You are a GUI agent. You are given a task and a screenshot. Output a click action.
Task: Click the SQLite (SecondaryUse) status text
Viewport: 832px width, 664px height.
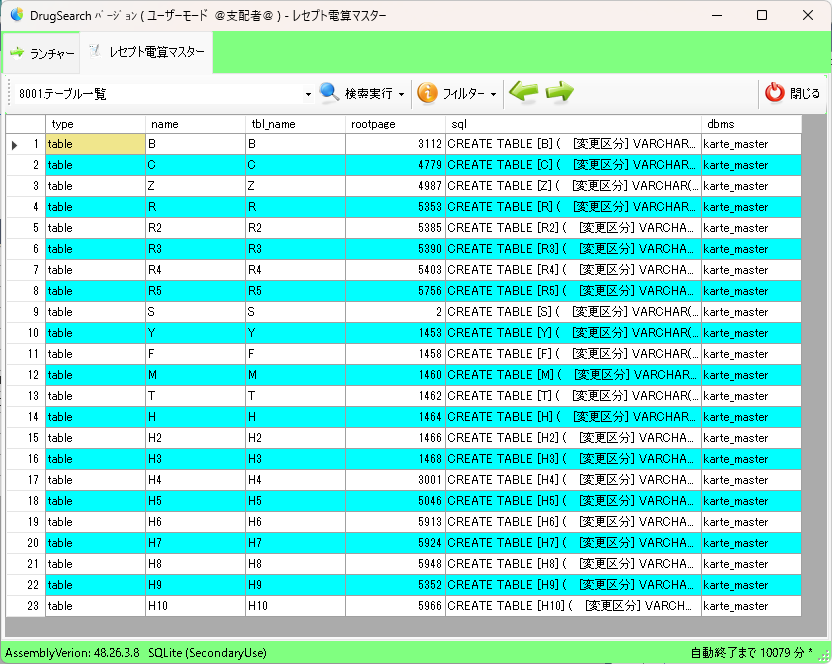tap(207, 653)
